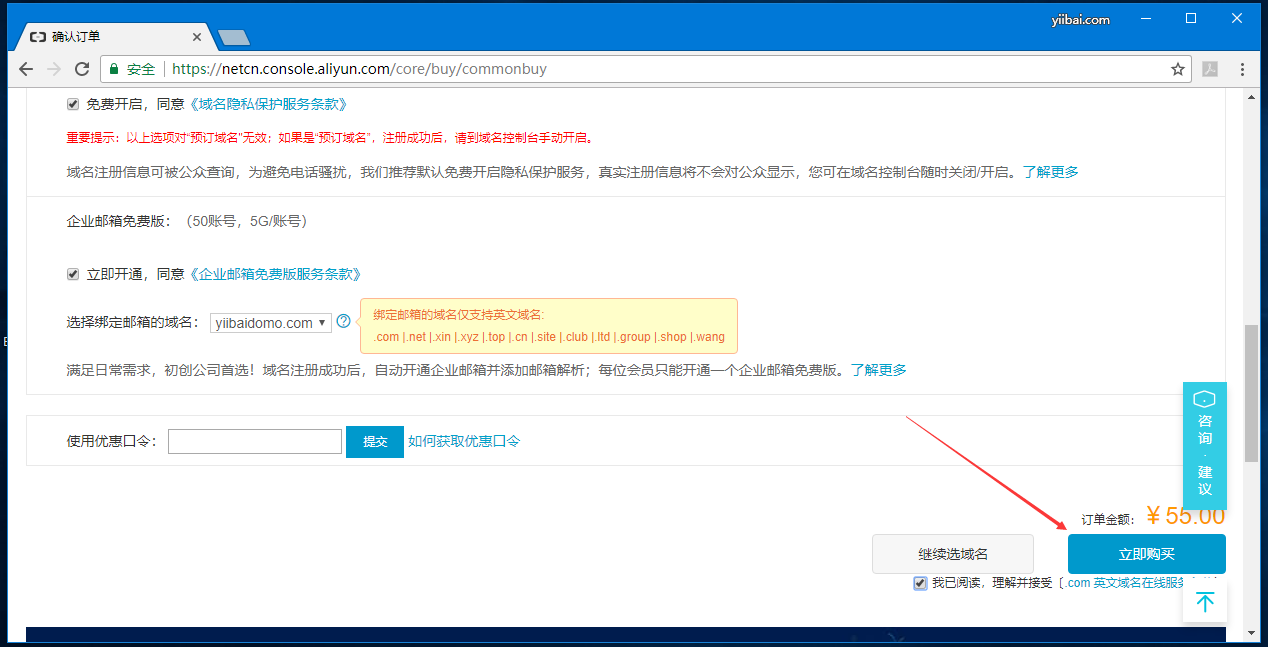Screen dimensions: 1268x647
Task: Open Chrome's three-dot menu
Action: click(1242, 69)
